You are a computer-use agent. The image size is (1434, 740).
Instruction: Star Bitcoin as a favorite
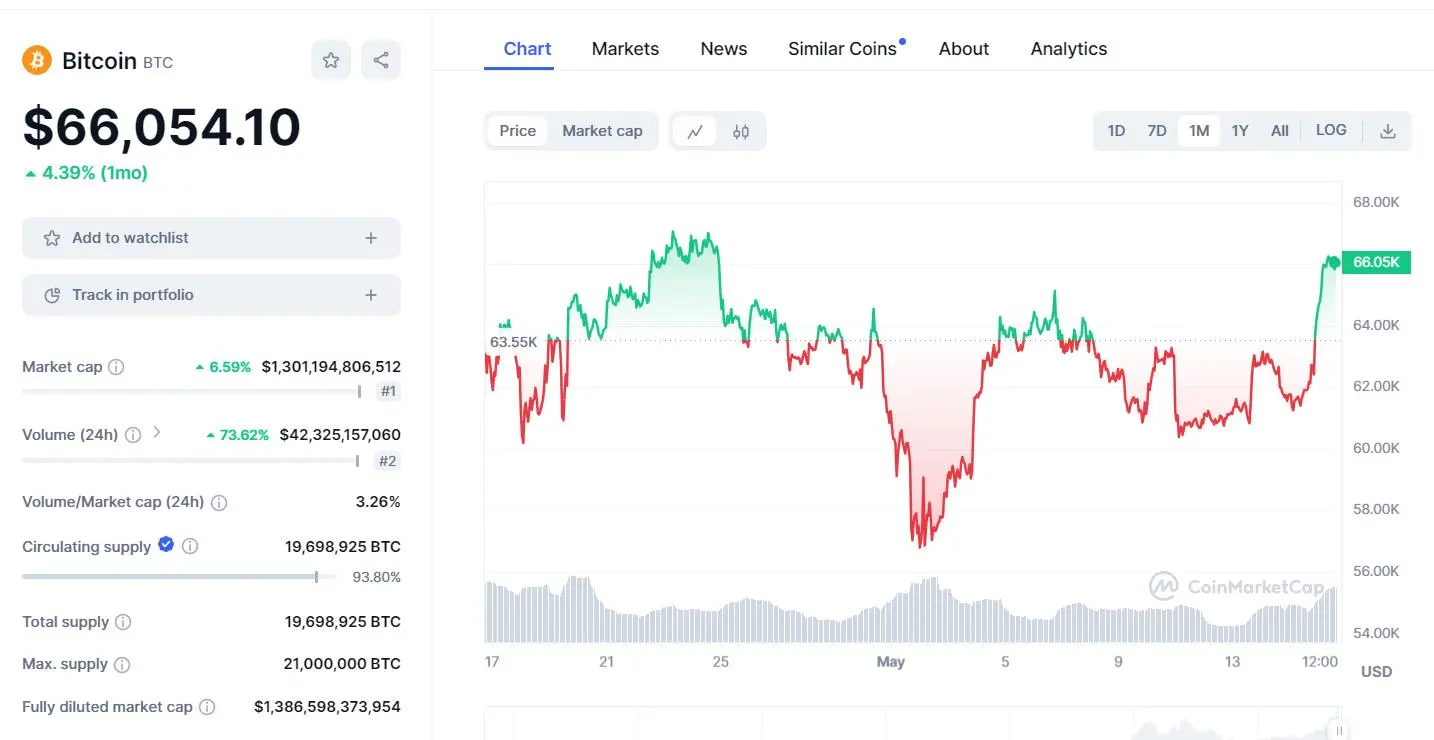pos(331,60)
